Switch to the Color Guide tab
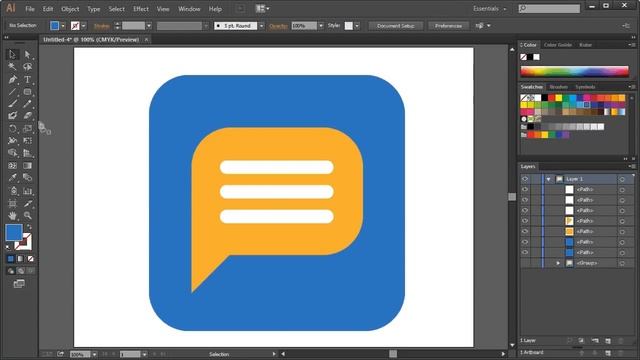The width and height of the screenshot is (640, 360). tap(558, 45)
